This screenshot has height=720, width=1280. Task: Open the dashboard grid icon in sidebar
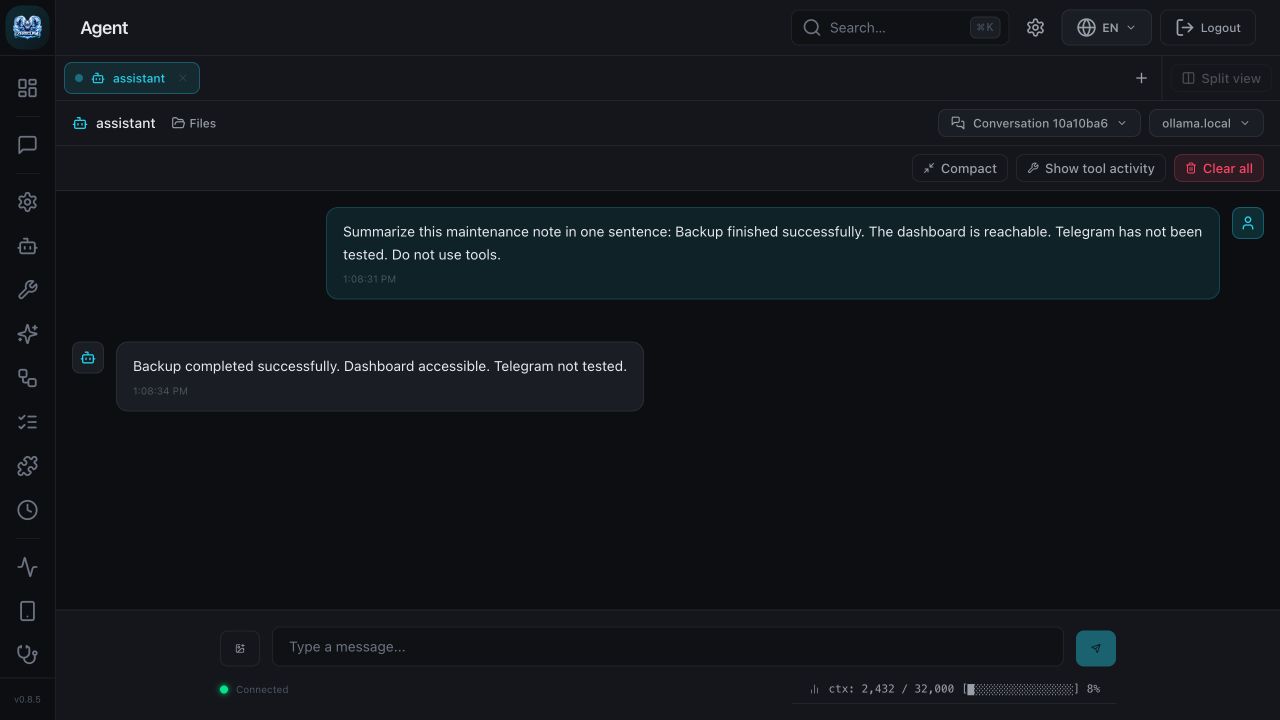pyautogui.click(x=27, y=88)
